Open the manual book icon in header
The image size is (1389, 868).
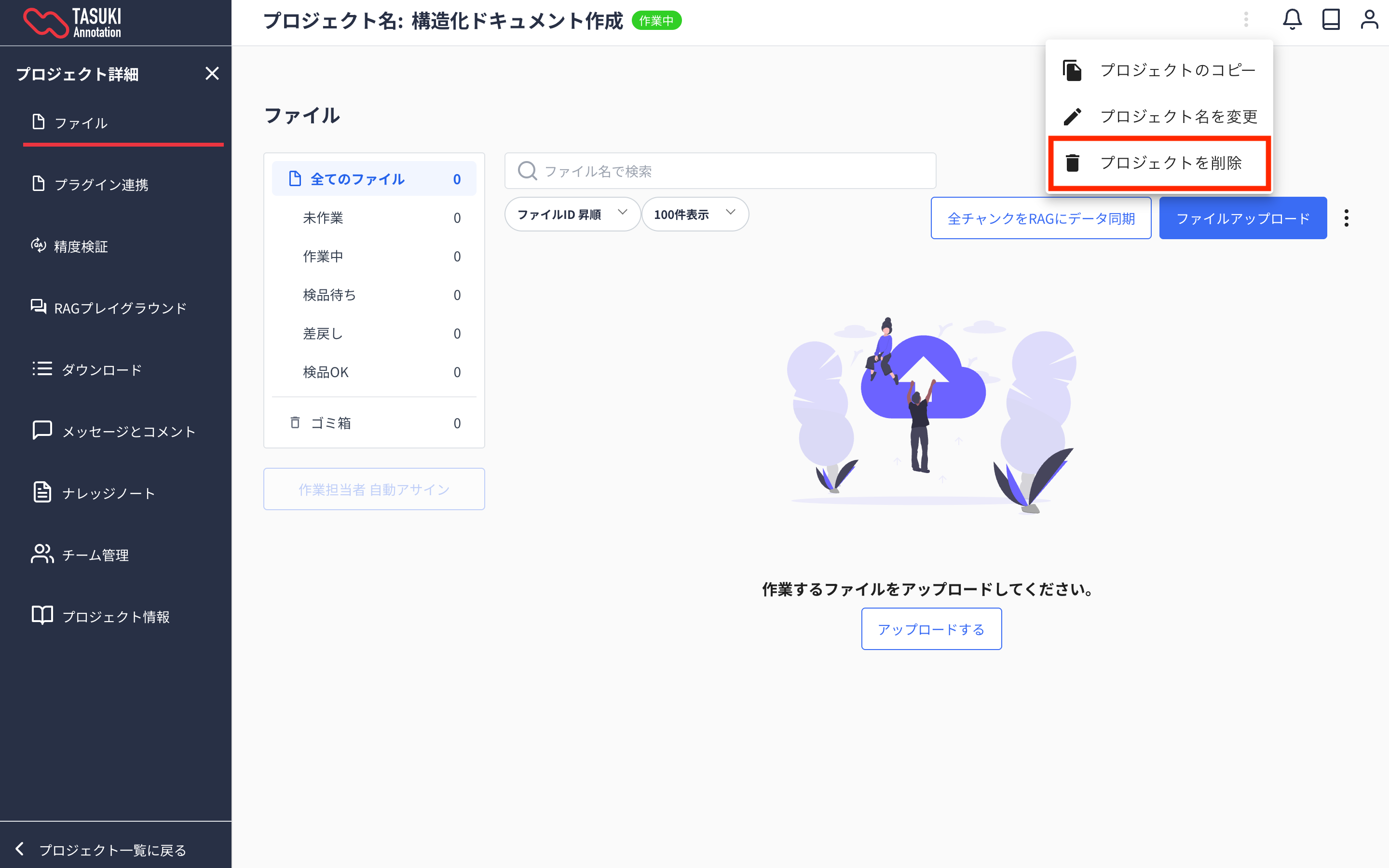click(x=1331, y=20)
